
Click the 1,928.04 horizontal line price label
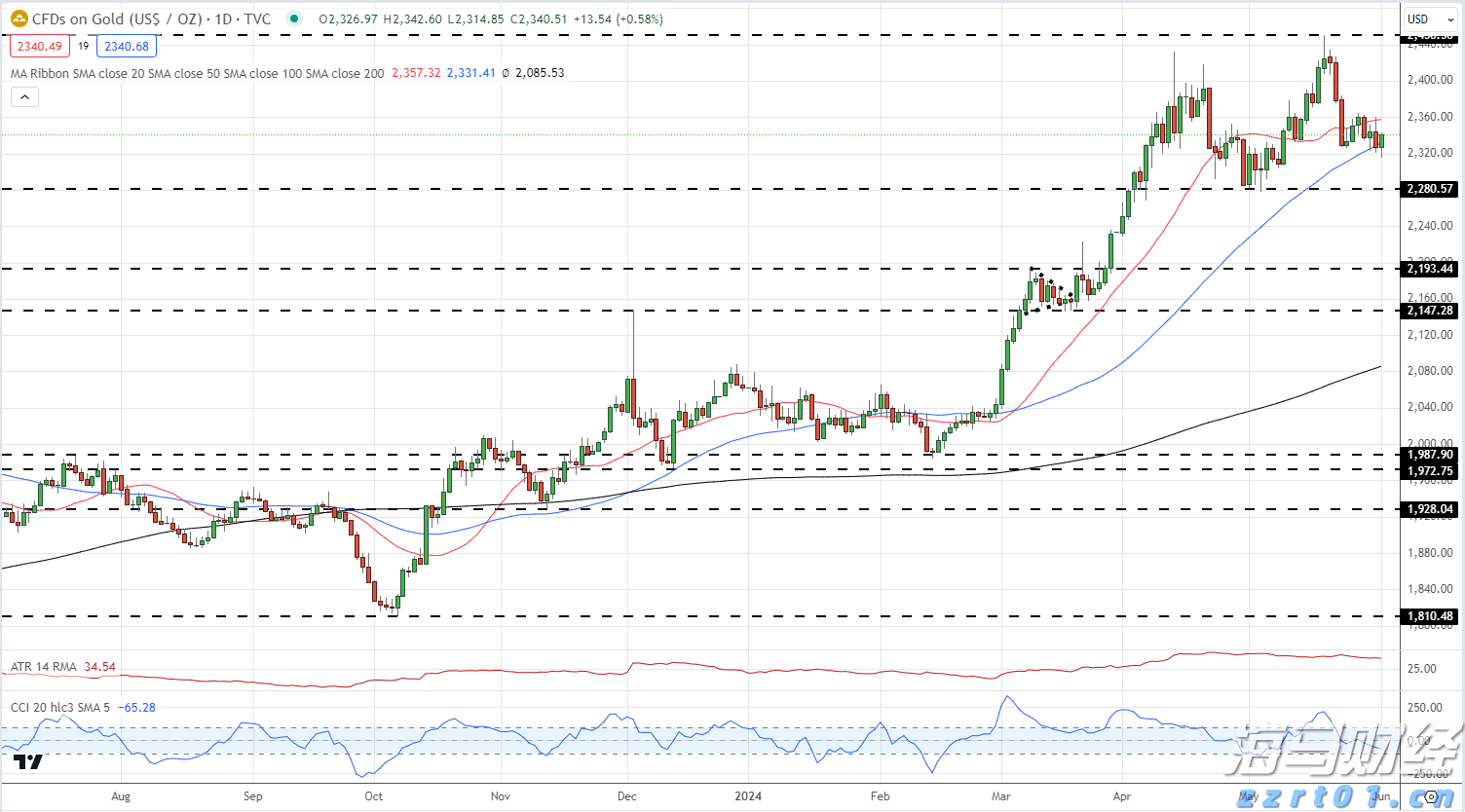pyautogui.click(x=1430, y=509)
